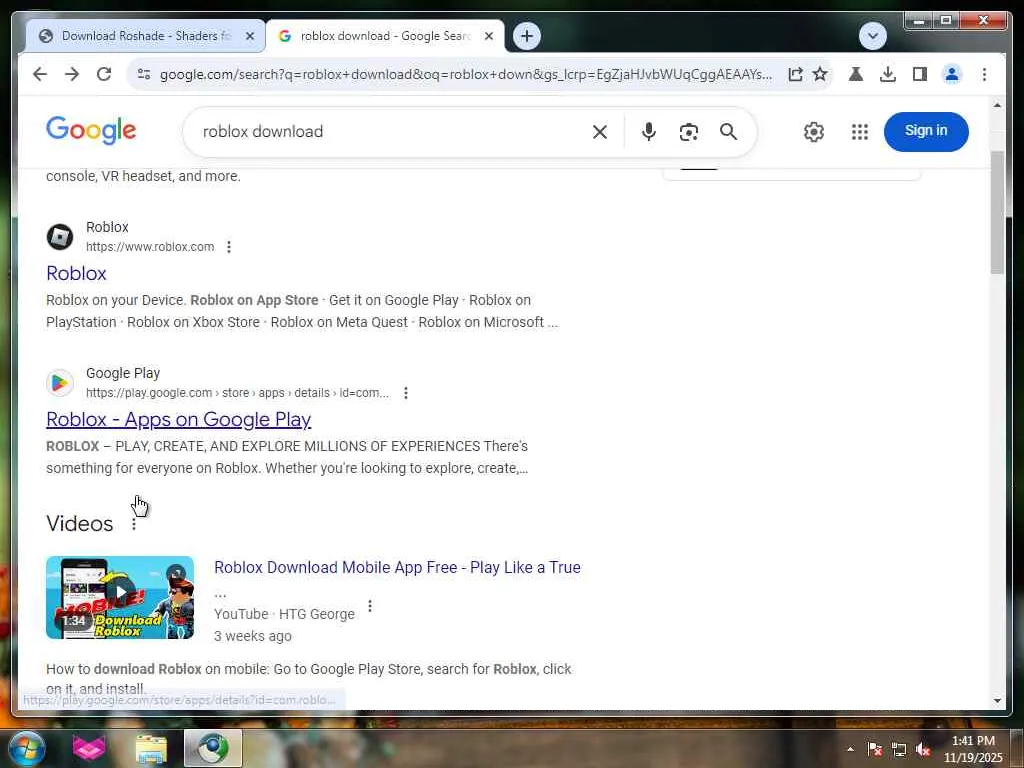Open the taskbar clock and date
This screenshot has height=768, width=1024.
coord(973,749)
